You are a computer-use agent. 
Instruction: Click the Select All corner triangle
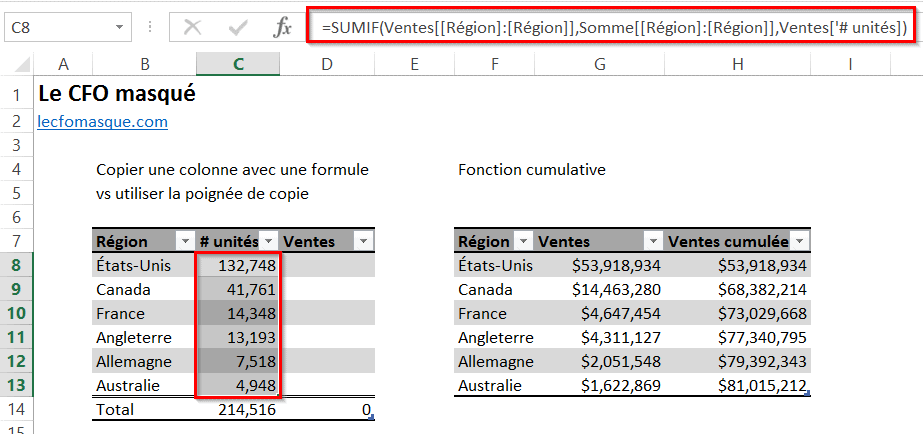18,65
